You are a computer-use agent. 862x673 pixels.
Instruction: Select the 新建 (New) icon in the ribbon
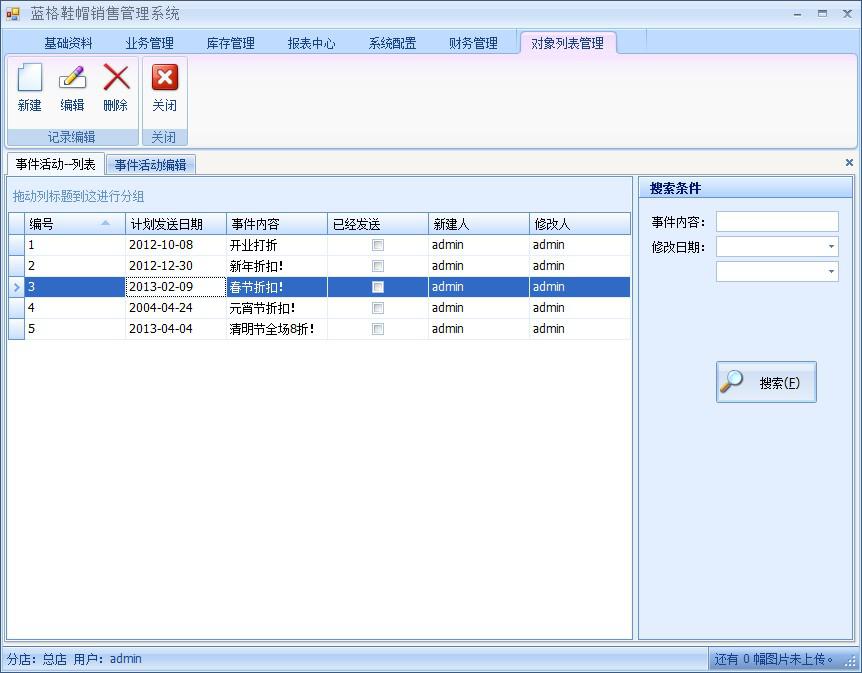tap(30, 85)
